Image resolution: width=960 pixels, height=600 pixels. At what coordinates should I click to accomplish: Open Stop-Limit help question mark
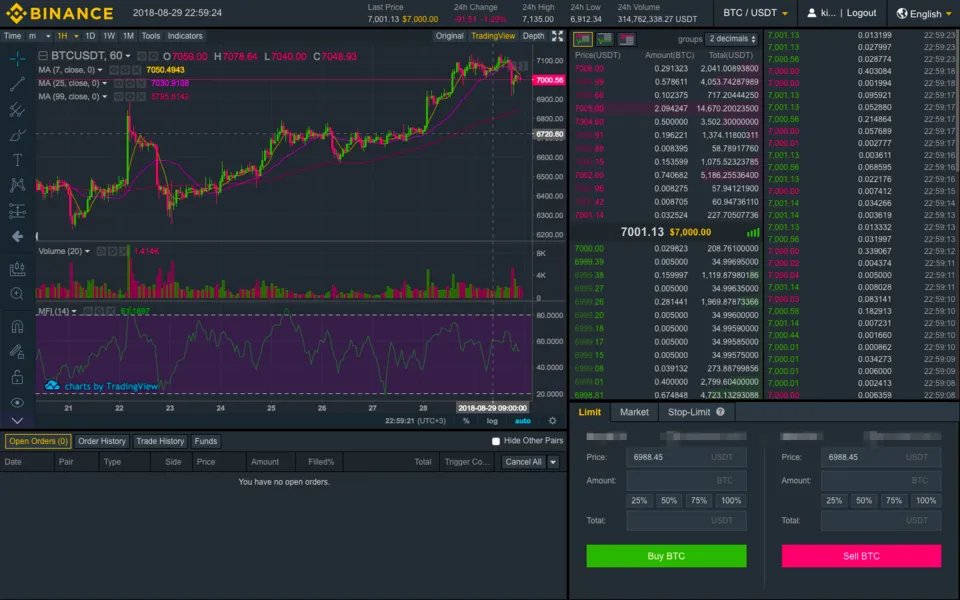point(720,412)
